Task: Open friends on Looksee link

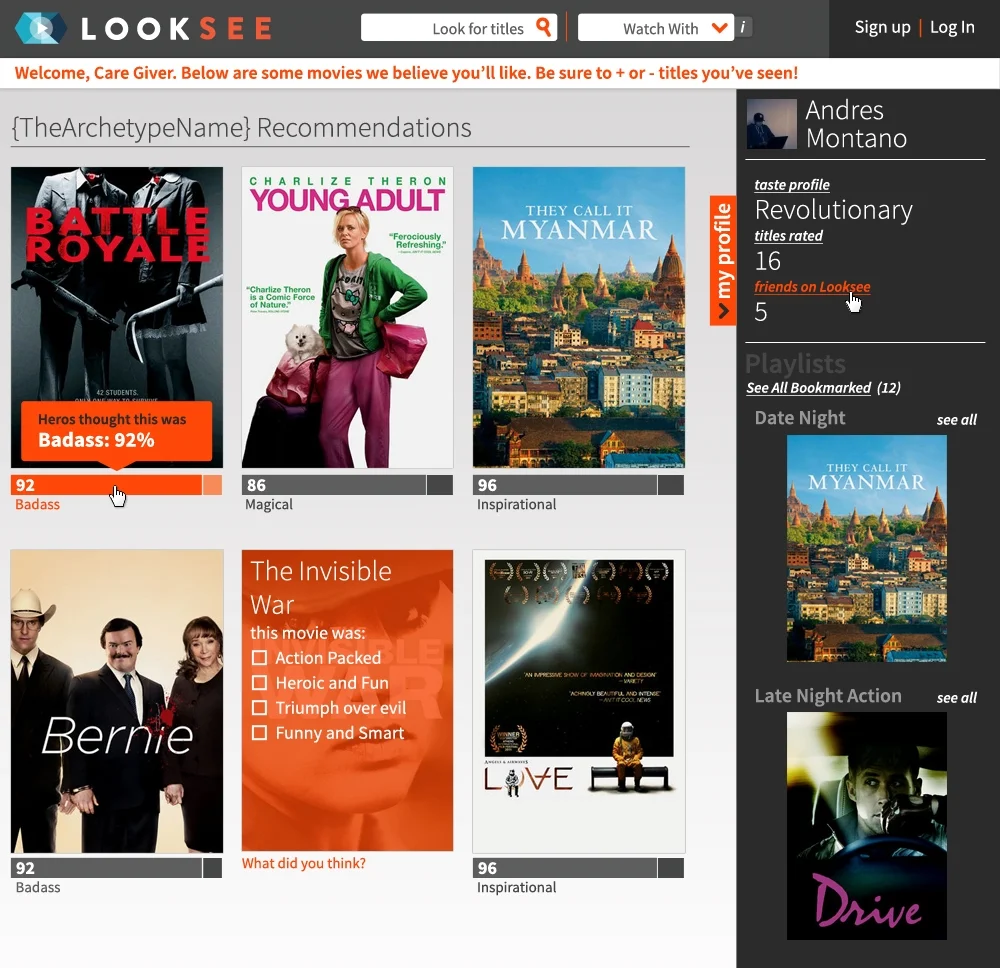Action: (812, 287)
